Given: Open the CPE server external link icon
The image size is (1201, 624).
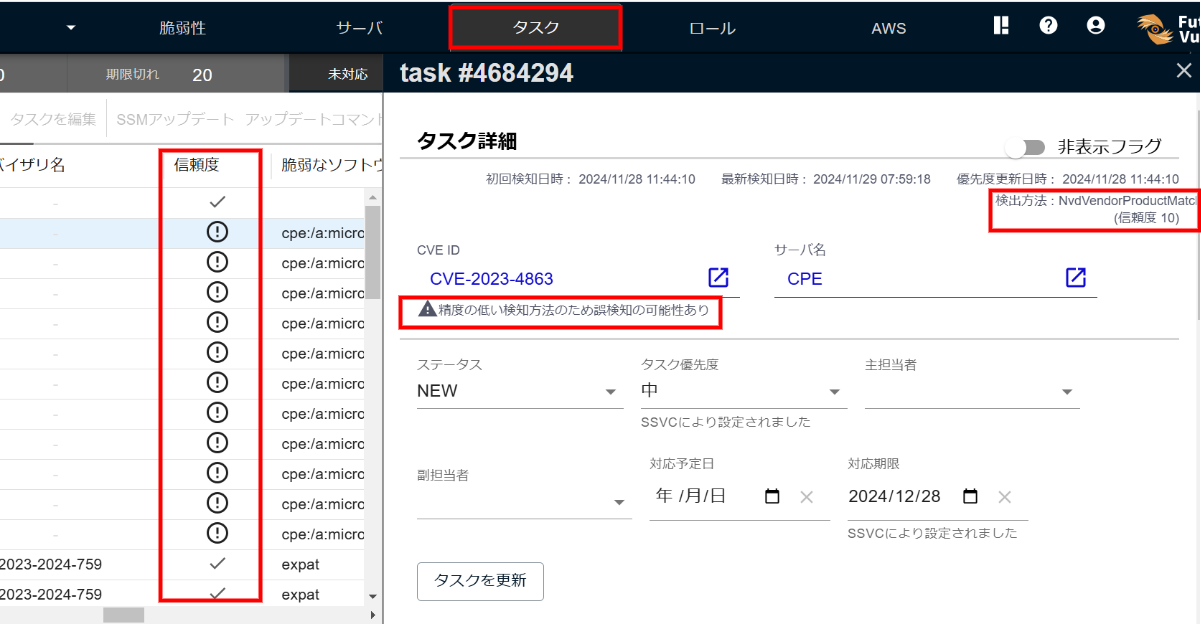Looking at the screenshot, I should coord(1075,278).
